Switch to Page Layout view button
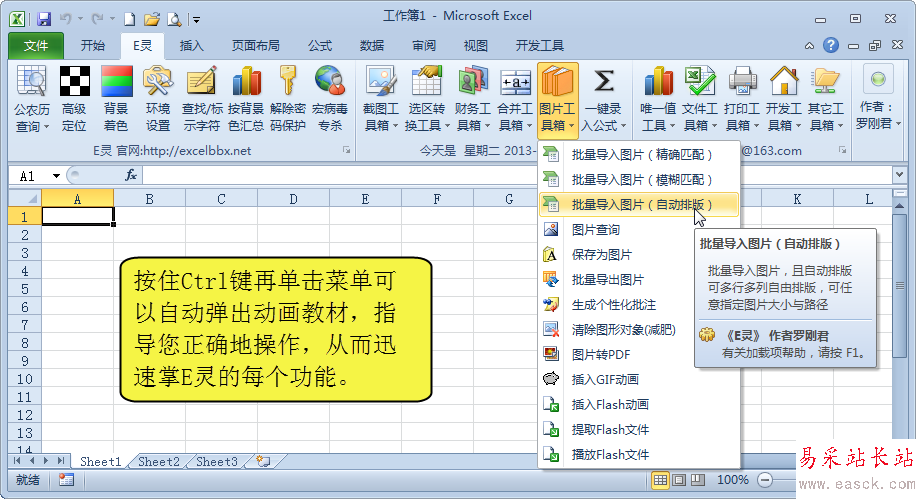 click(x=679, y=480)
